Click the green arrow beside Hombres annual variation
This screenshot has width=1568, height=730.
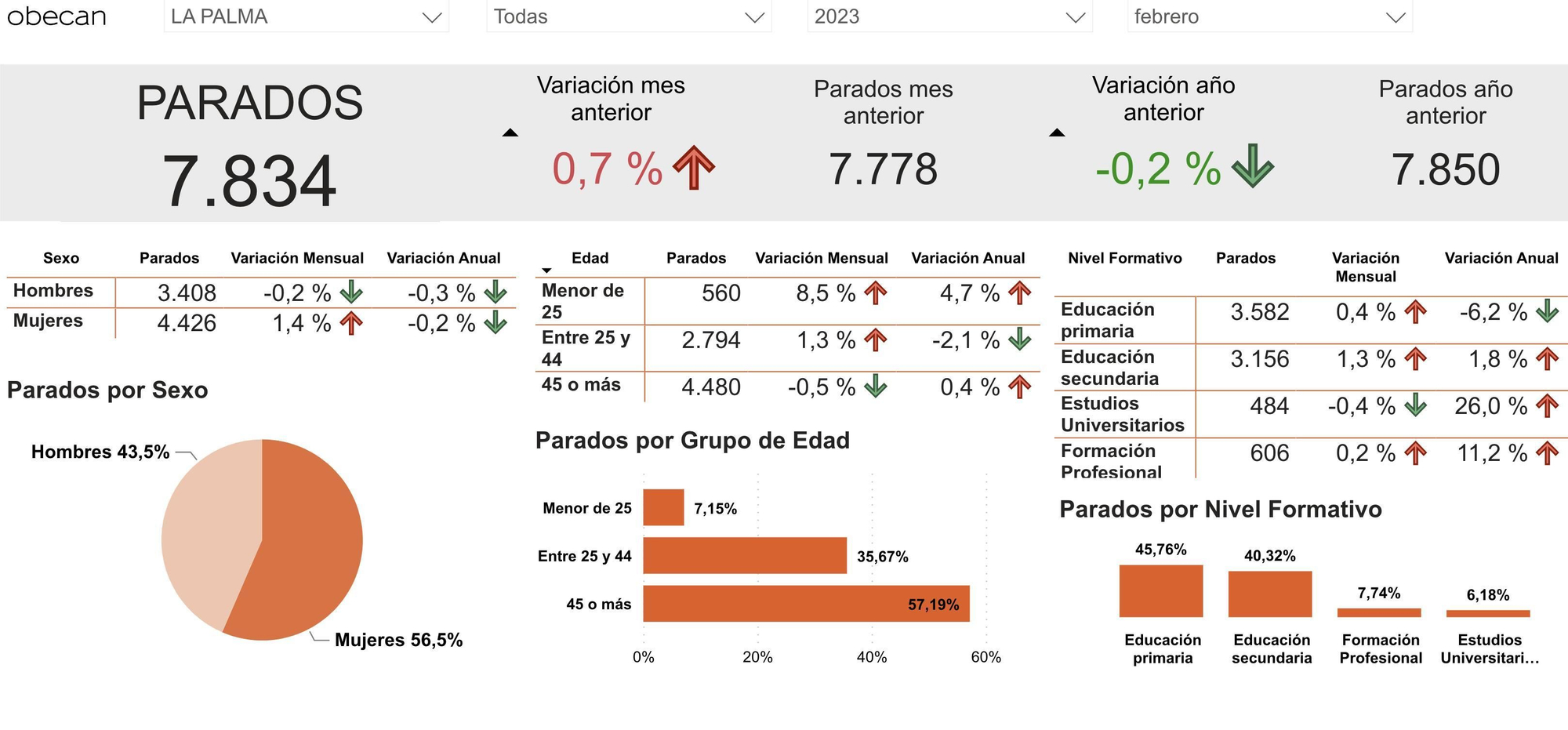pyautogui.click(x=496, y=293)
